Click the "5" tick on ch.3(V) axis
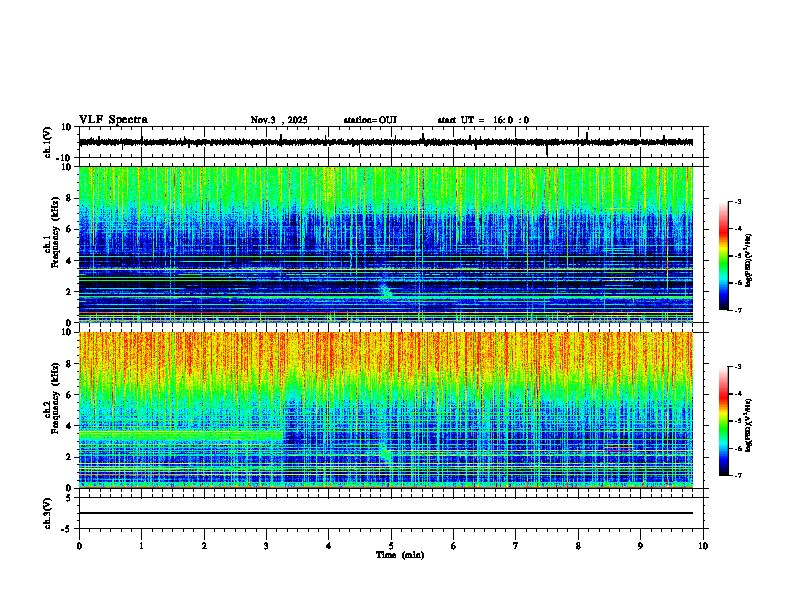This screenshot has height=612, width=792. [69, 498]
